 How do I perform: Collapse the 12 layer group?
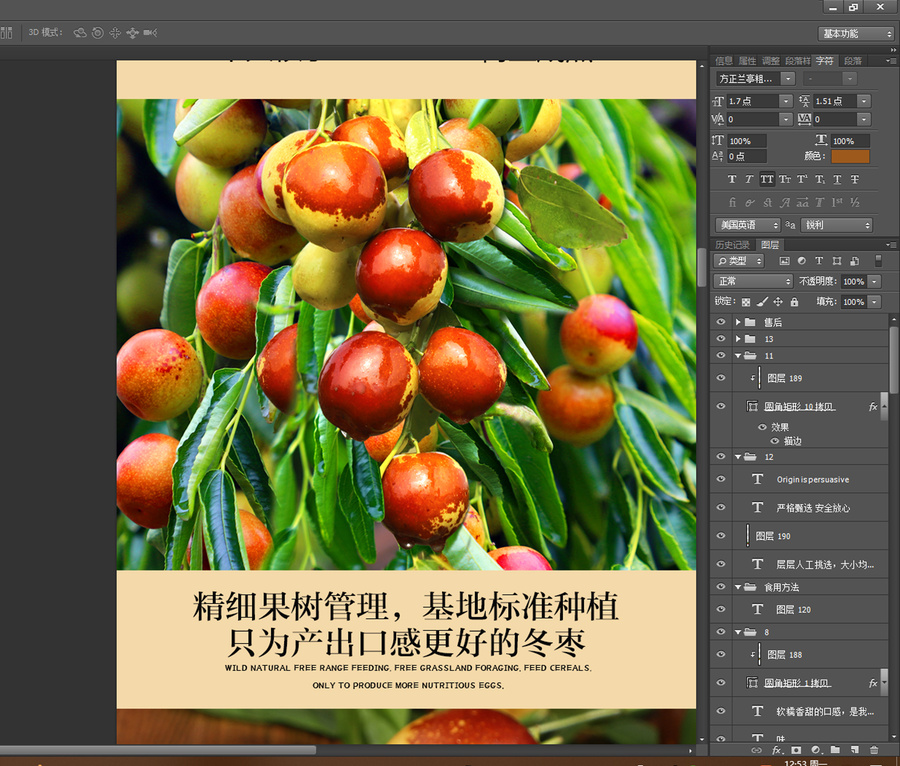pos(738,457)
